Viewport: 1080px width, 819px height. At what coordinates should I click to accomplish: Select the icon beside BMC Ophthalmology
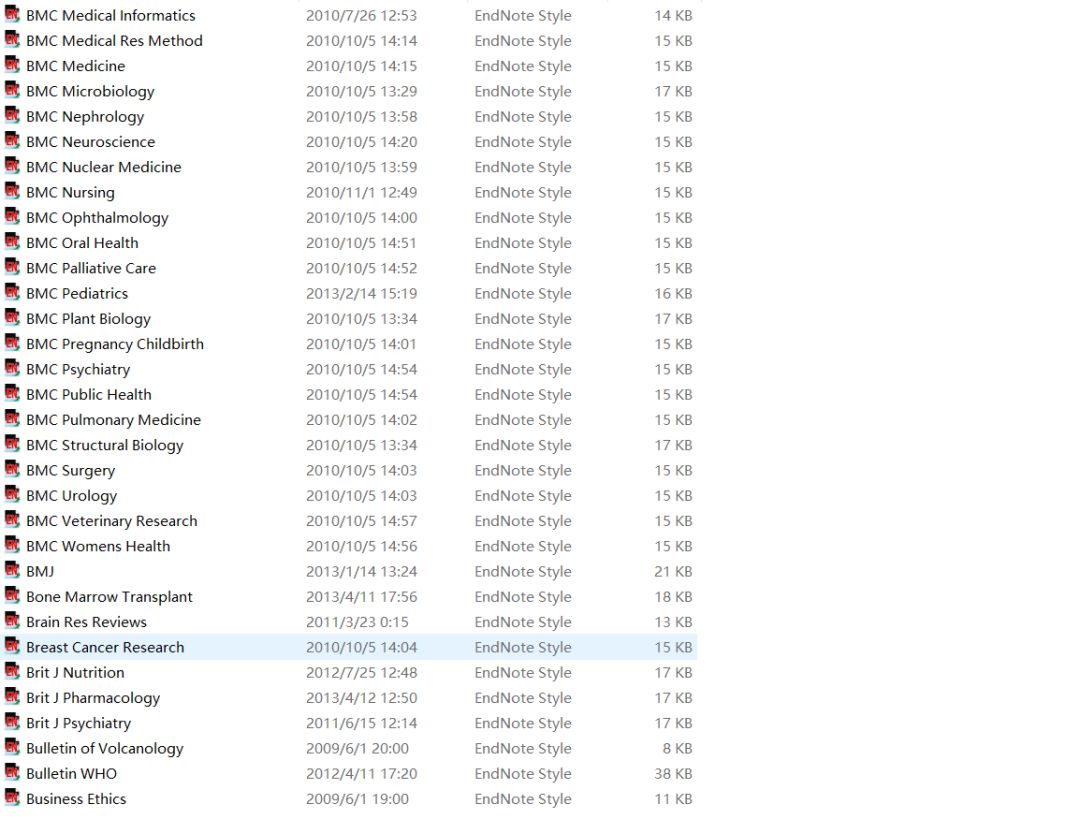click(x=12, y=216)
